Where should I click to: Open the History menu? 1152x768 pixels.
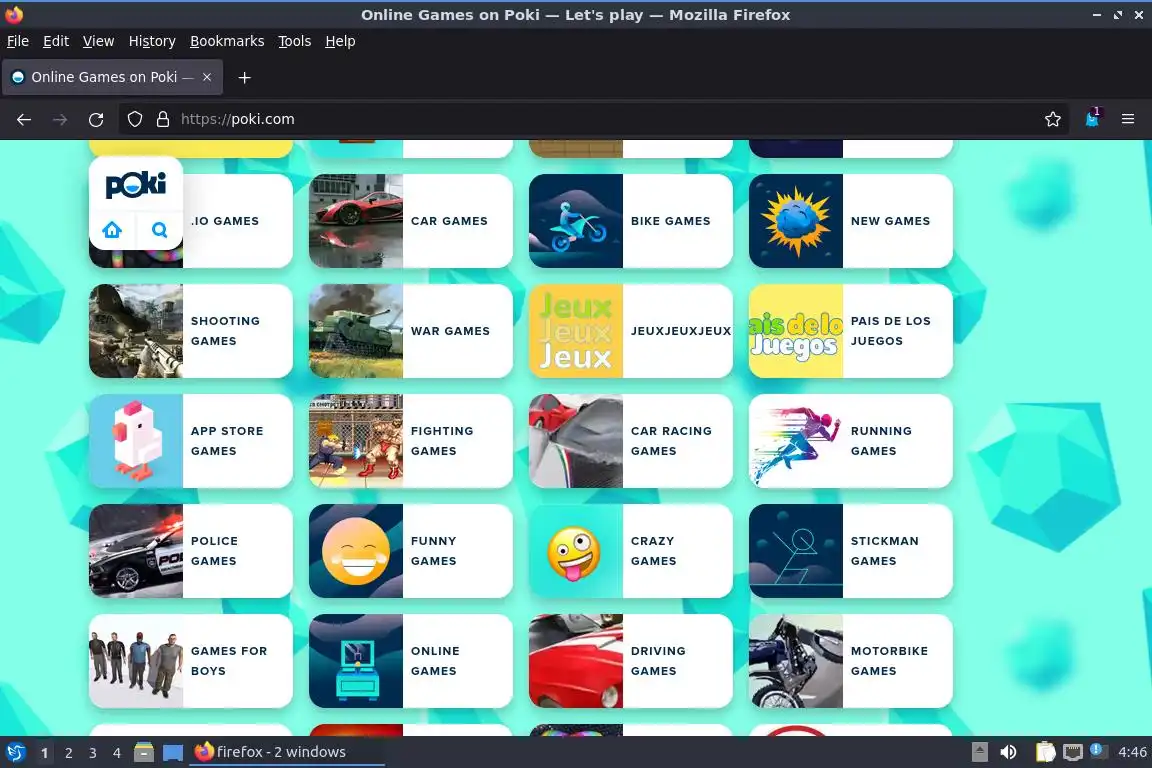coord(152,41)
